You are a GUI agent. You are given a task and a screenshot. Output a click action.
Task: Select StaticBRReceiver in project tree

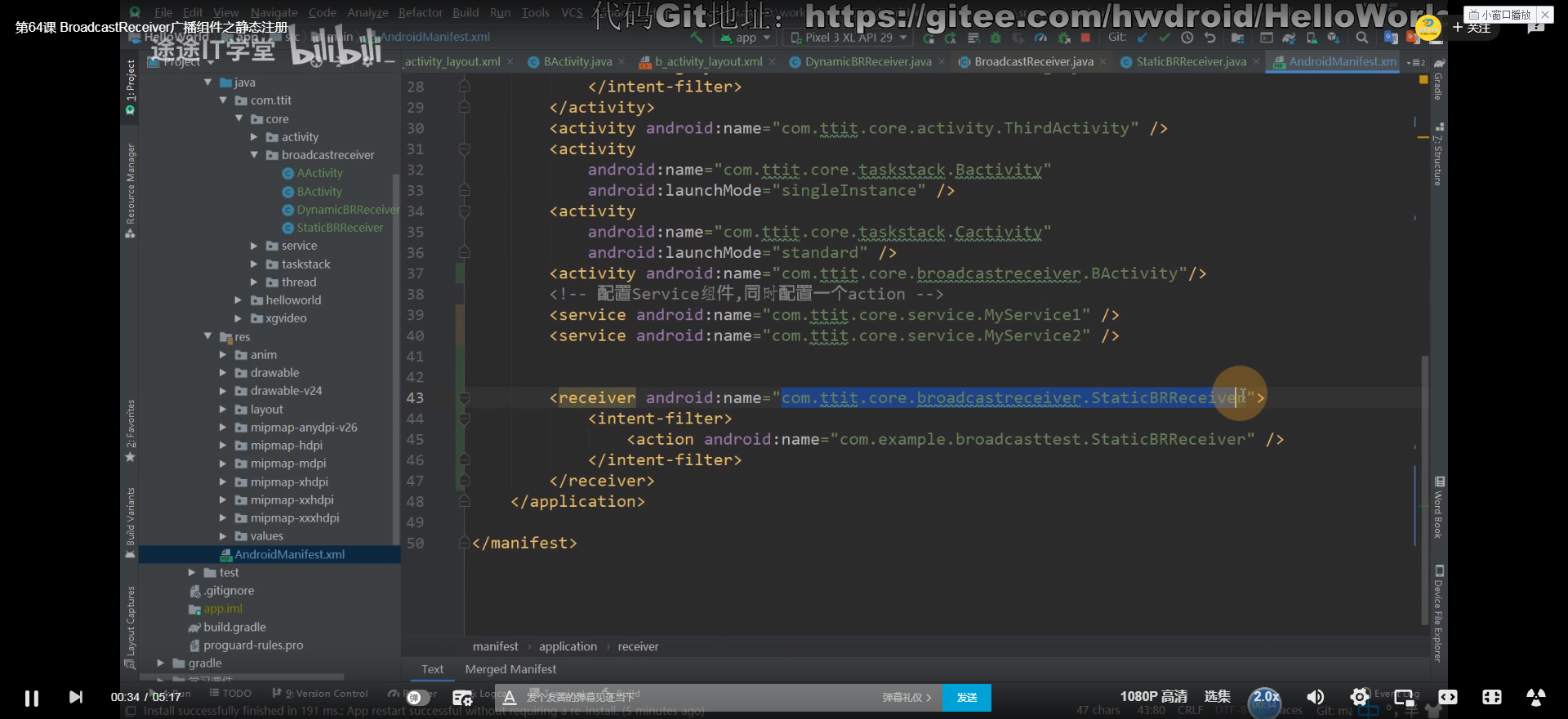332,228
